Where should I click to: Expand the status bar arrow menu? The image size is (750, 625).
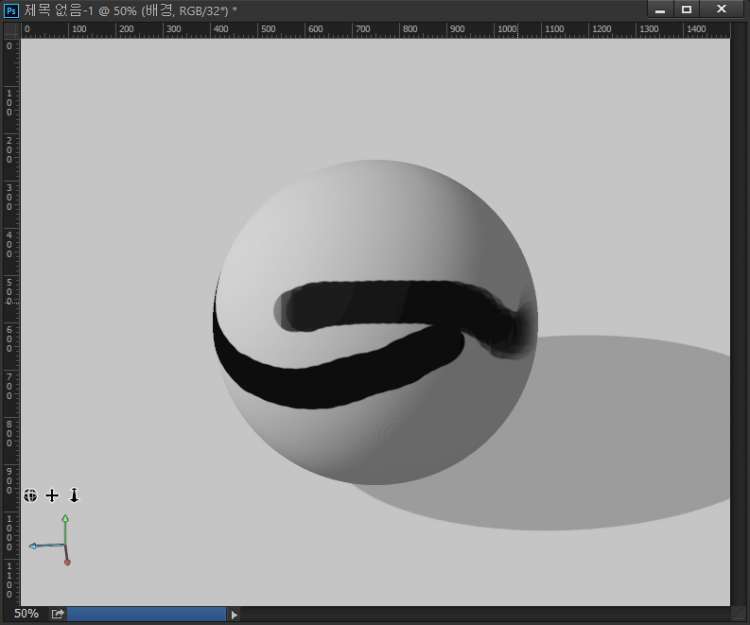tap(235, 614)
